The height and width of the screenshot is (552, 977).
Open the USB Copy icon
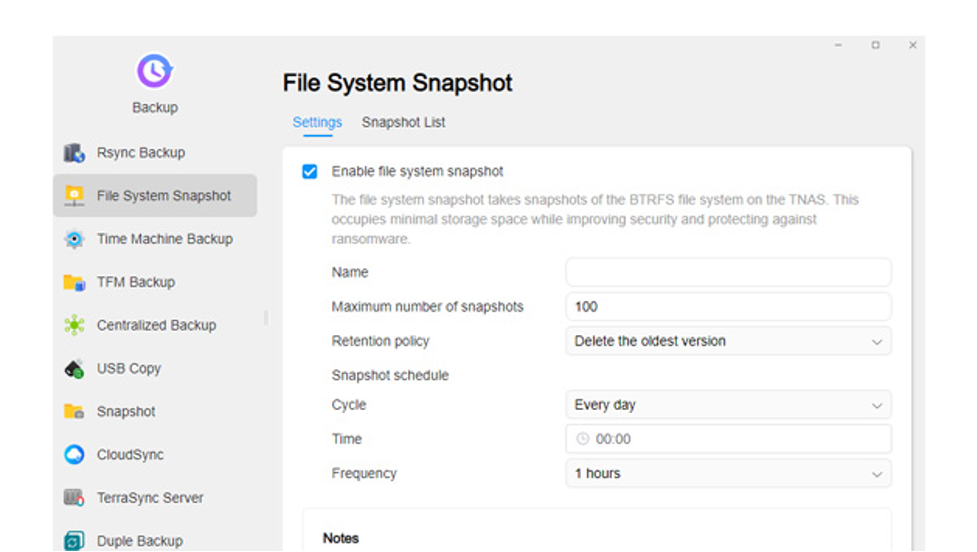pyautogui.click(x=74, y=369)
